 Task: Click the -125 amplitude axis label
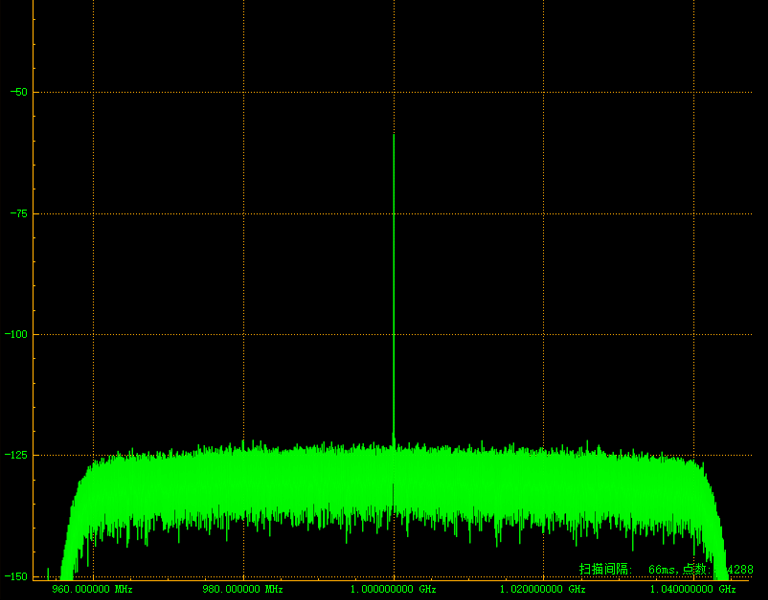16,456
